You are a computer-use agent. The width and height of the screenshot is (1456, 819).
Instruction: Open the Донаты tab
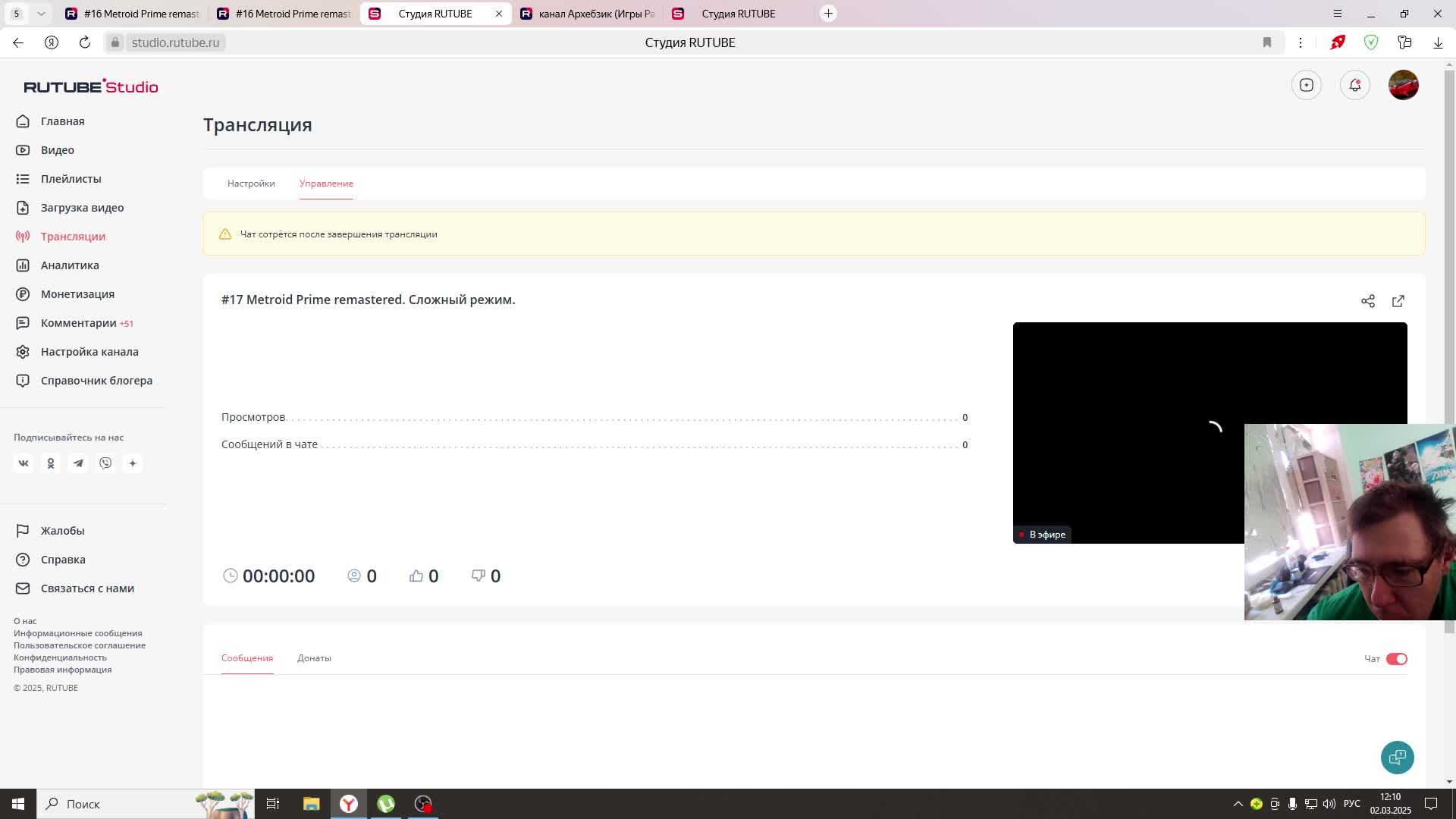click(x=314, y=658)
